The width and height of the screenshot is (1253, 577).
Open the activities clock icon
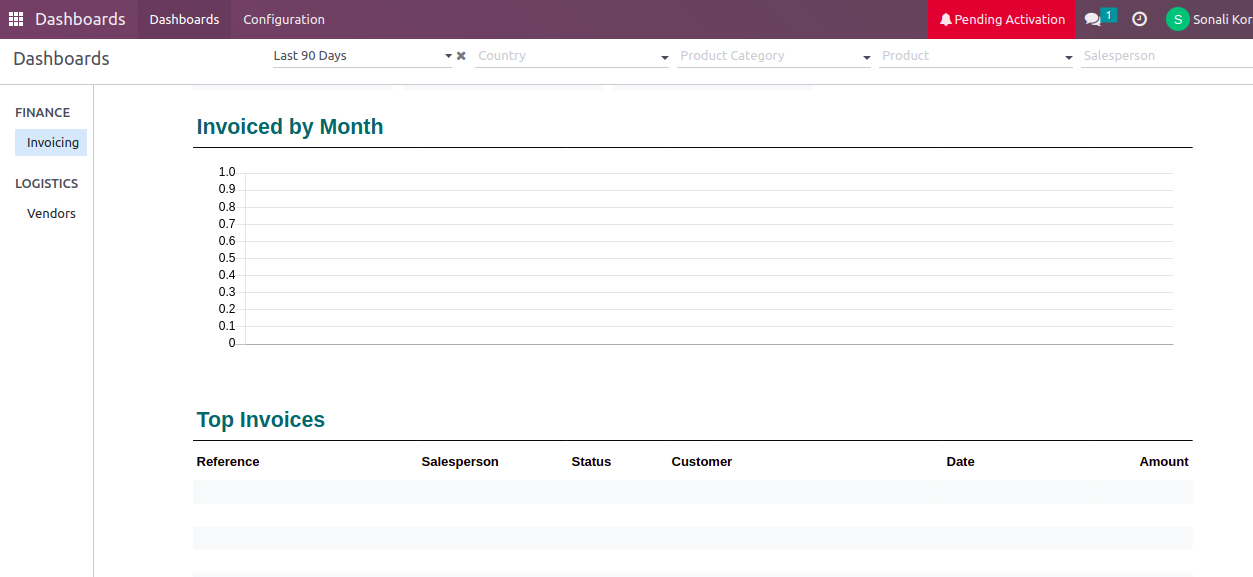(x=1139, y=19)
